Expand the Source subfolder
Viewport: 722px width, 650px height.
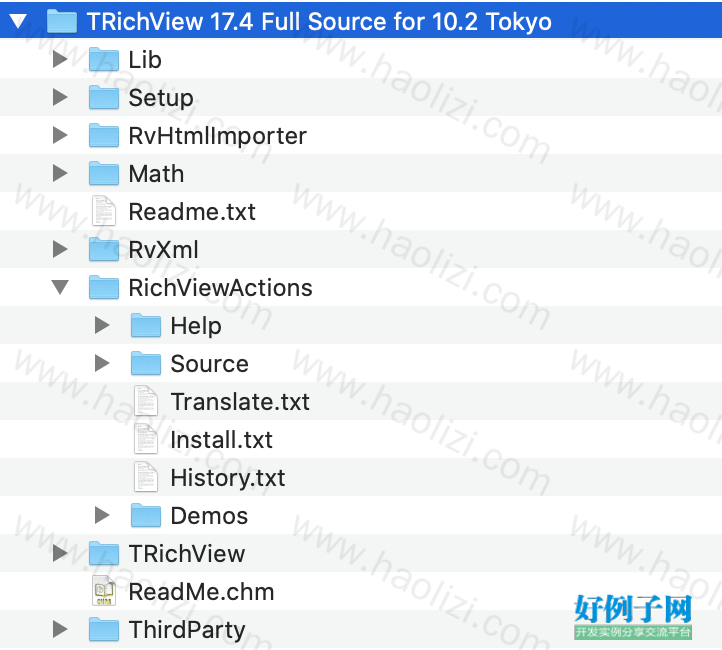click(102, 363)
